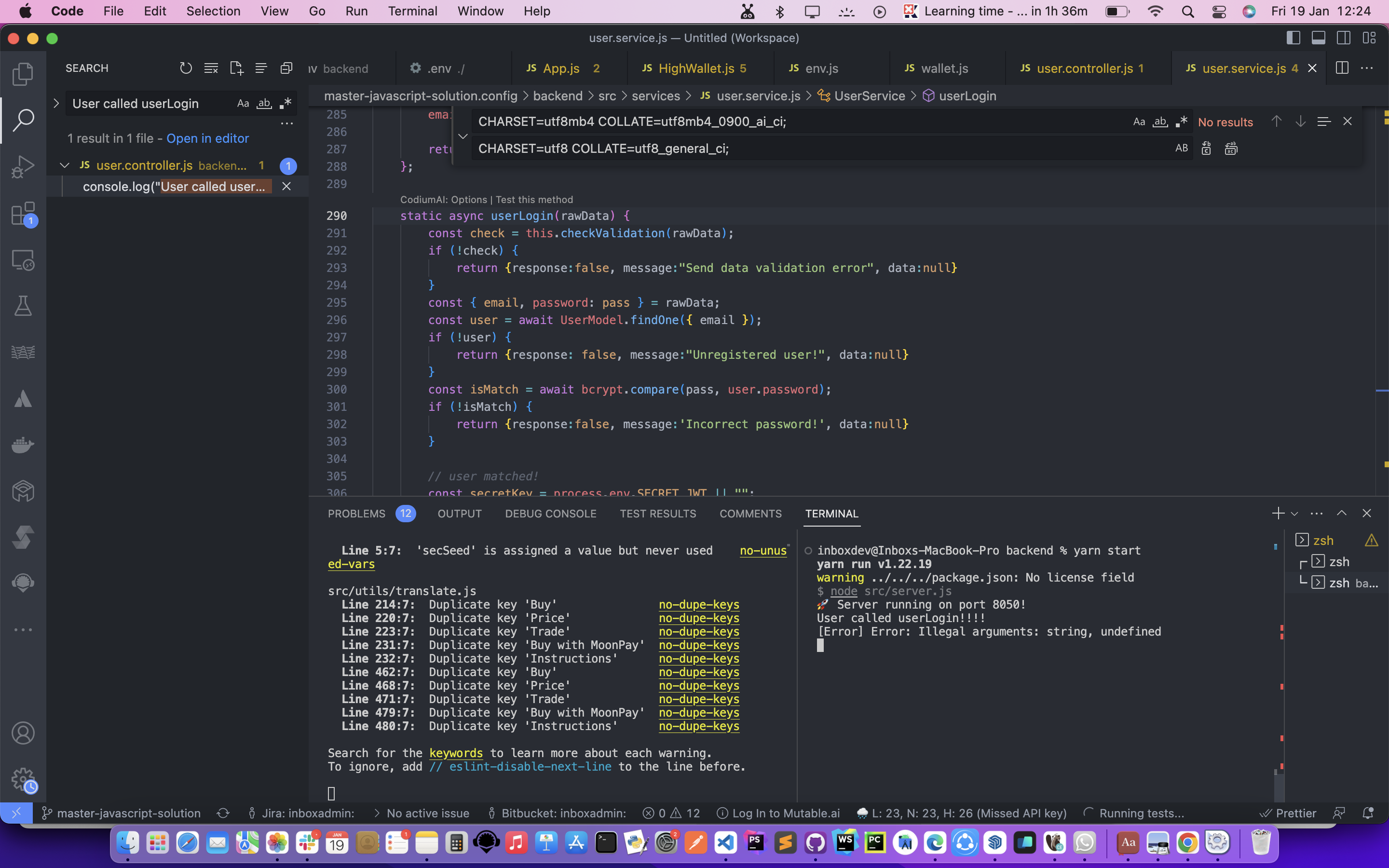Collapse the user.controller.js search result group
This screenshot has width=1389, height=868.
coord(65,165)
